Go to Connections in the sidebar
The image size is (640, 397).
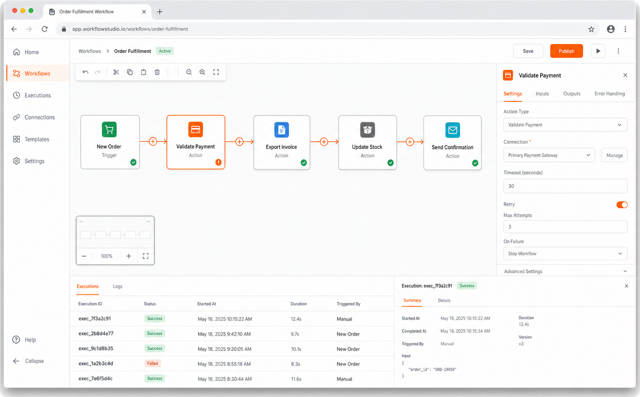[x=33, y=117]
